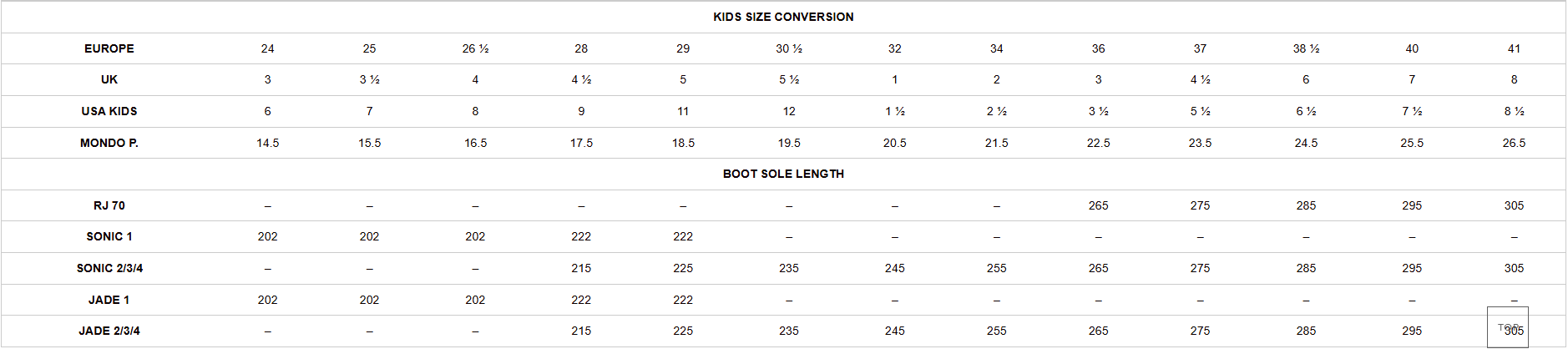The width and height of the screenshot is (1568, 349).
Task: Click Mondo Point 20.5 cell
Action: pyautogui.click(x=894, y=143)
